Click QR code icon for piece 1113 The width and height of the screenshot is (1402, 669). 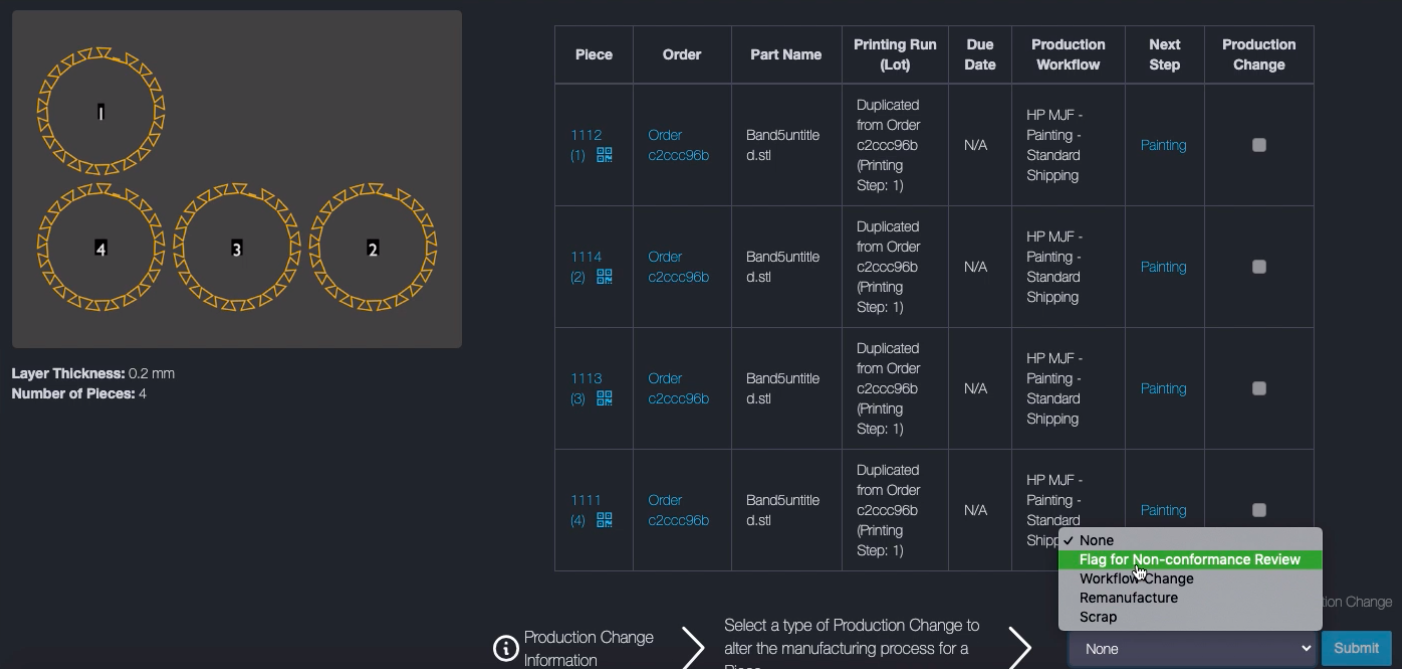click(x=604, y=398)
